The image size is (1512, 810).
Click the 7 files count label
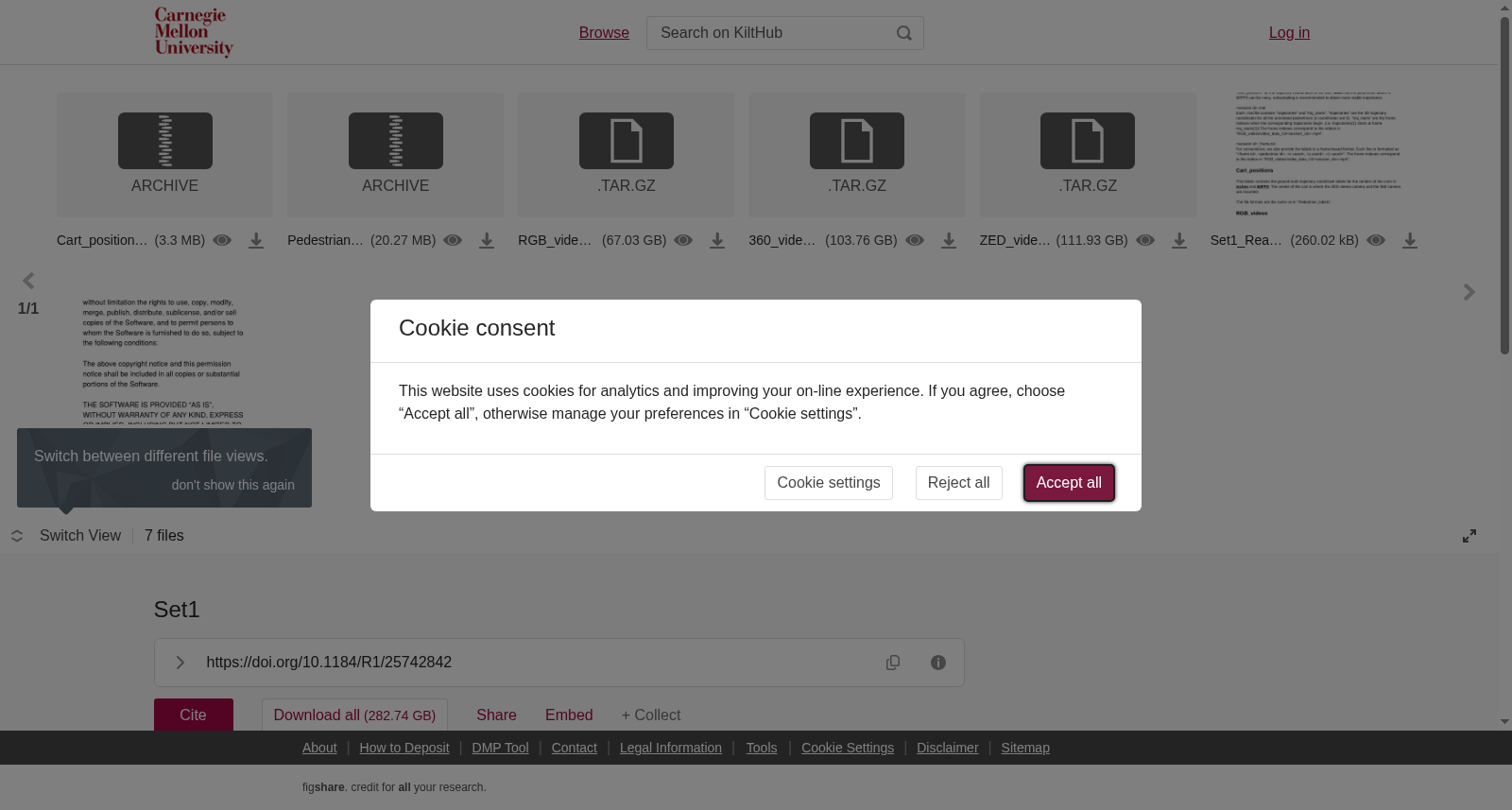(x=164, y=536)
